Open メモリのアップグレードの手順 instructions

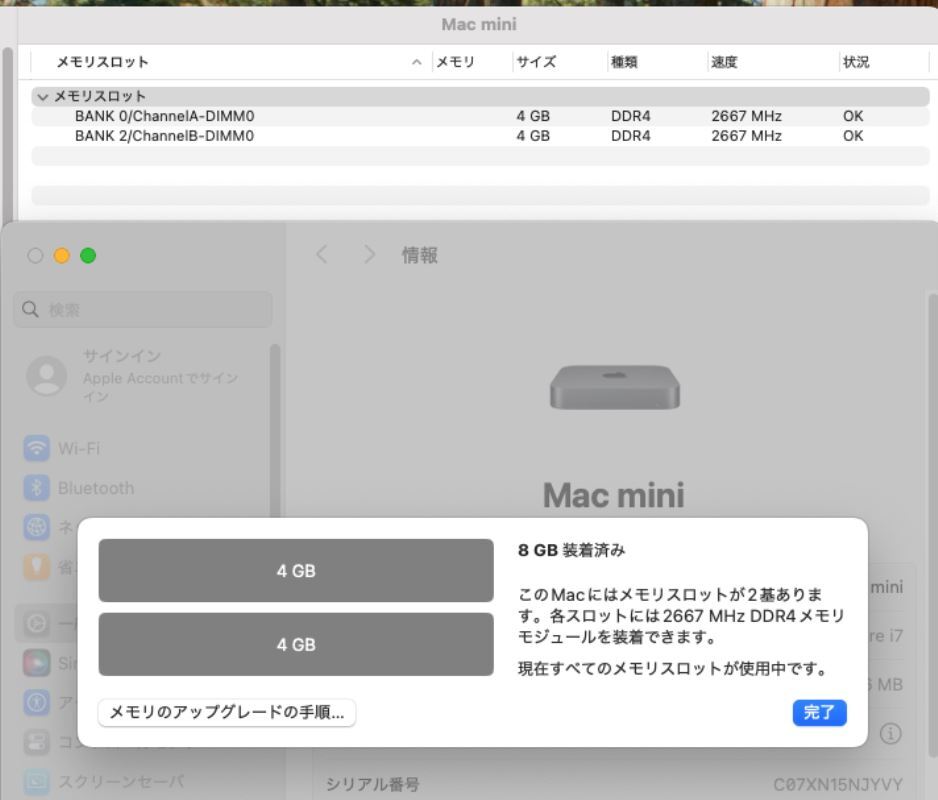(226, 713)
